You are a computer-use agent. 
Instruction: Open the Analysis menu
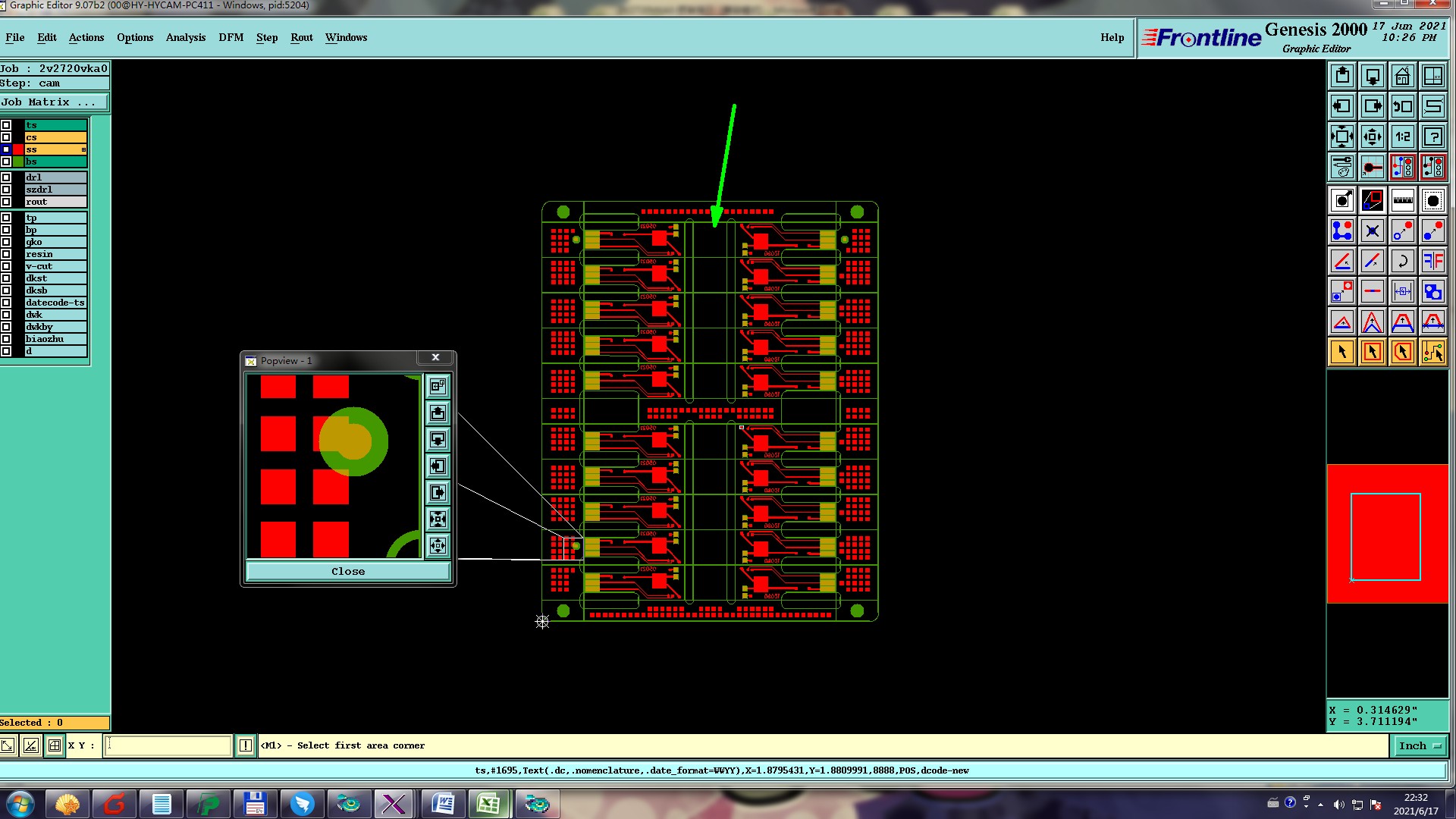tap(185, 37)
